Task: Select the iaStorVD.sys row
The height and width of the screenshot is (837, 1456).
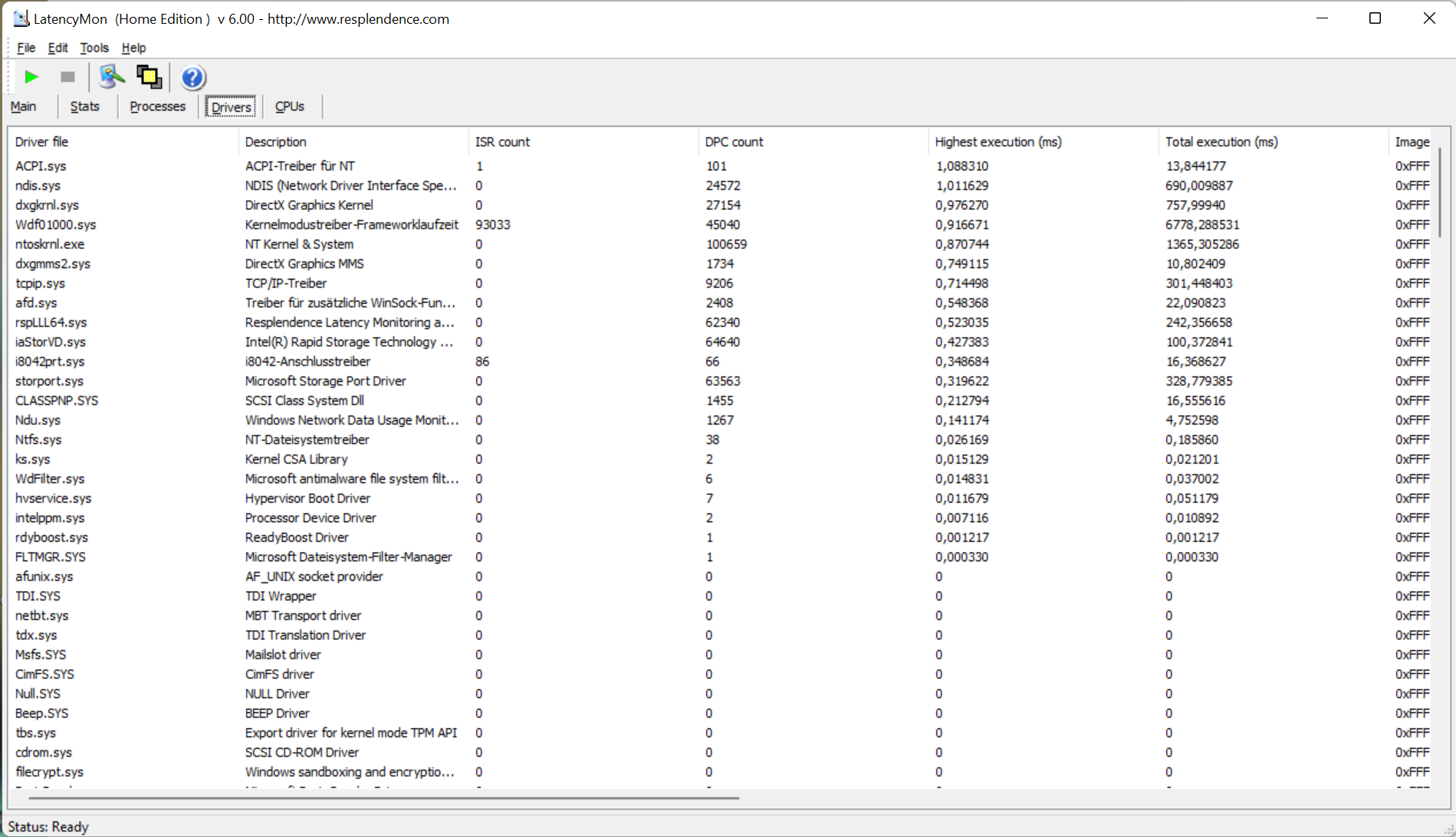Action: [x=721, y=342]
